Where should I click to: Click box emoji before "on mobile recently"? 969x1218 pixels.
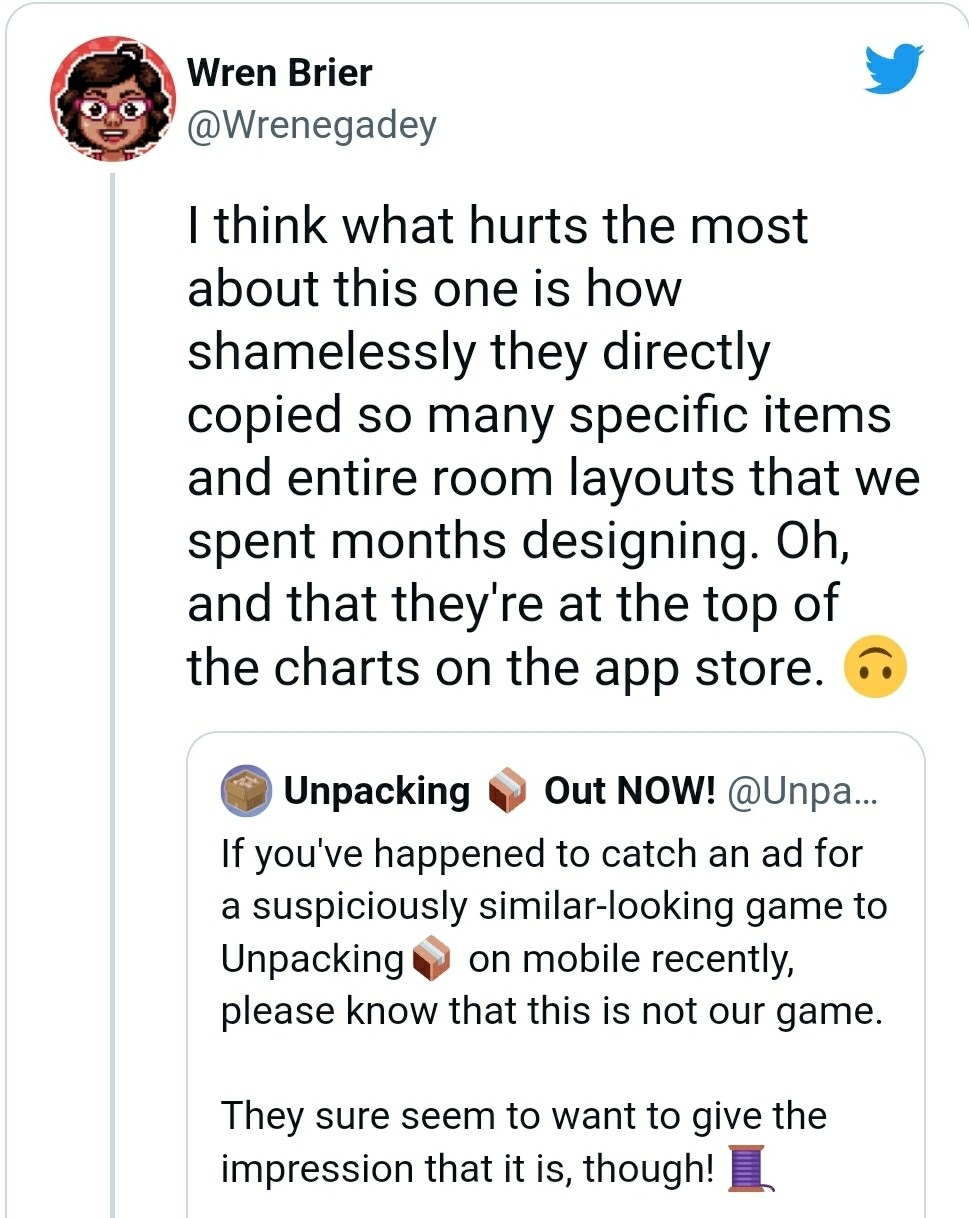(432, 959)
